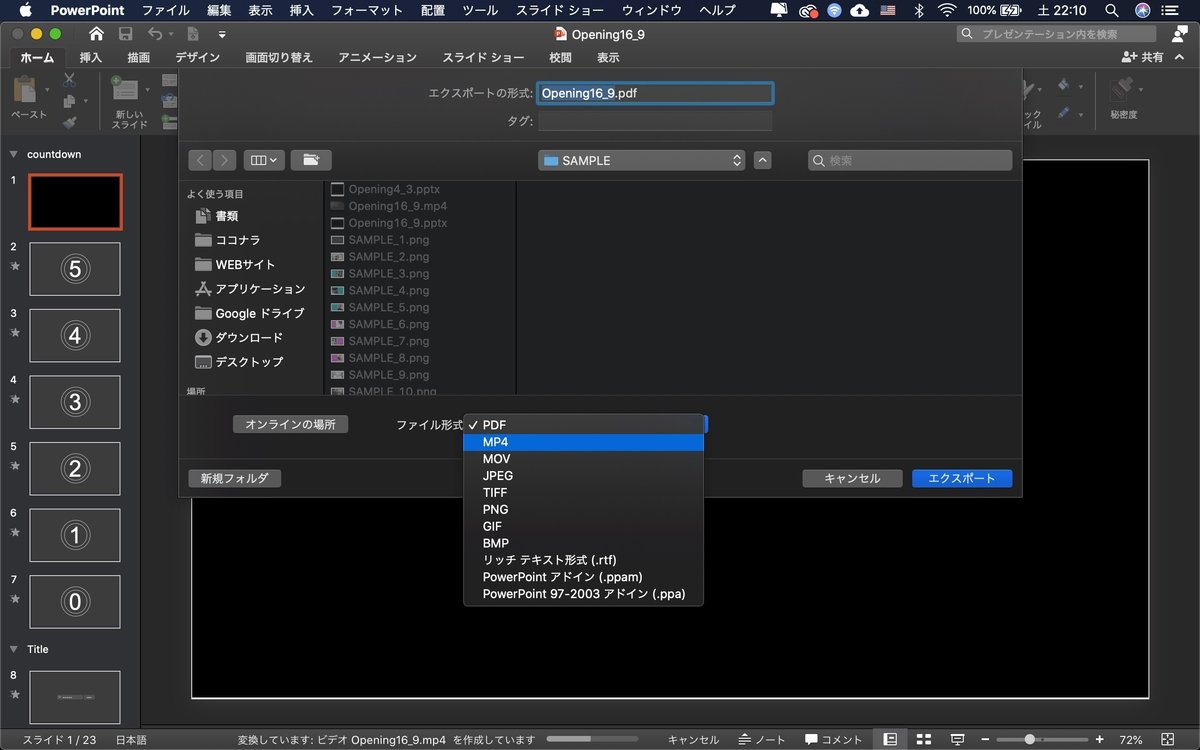Choose GIF in the format list

coord(584,526)
